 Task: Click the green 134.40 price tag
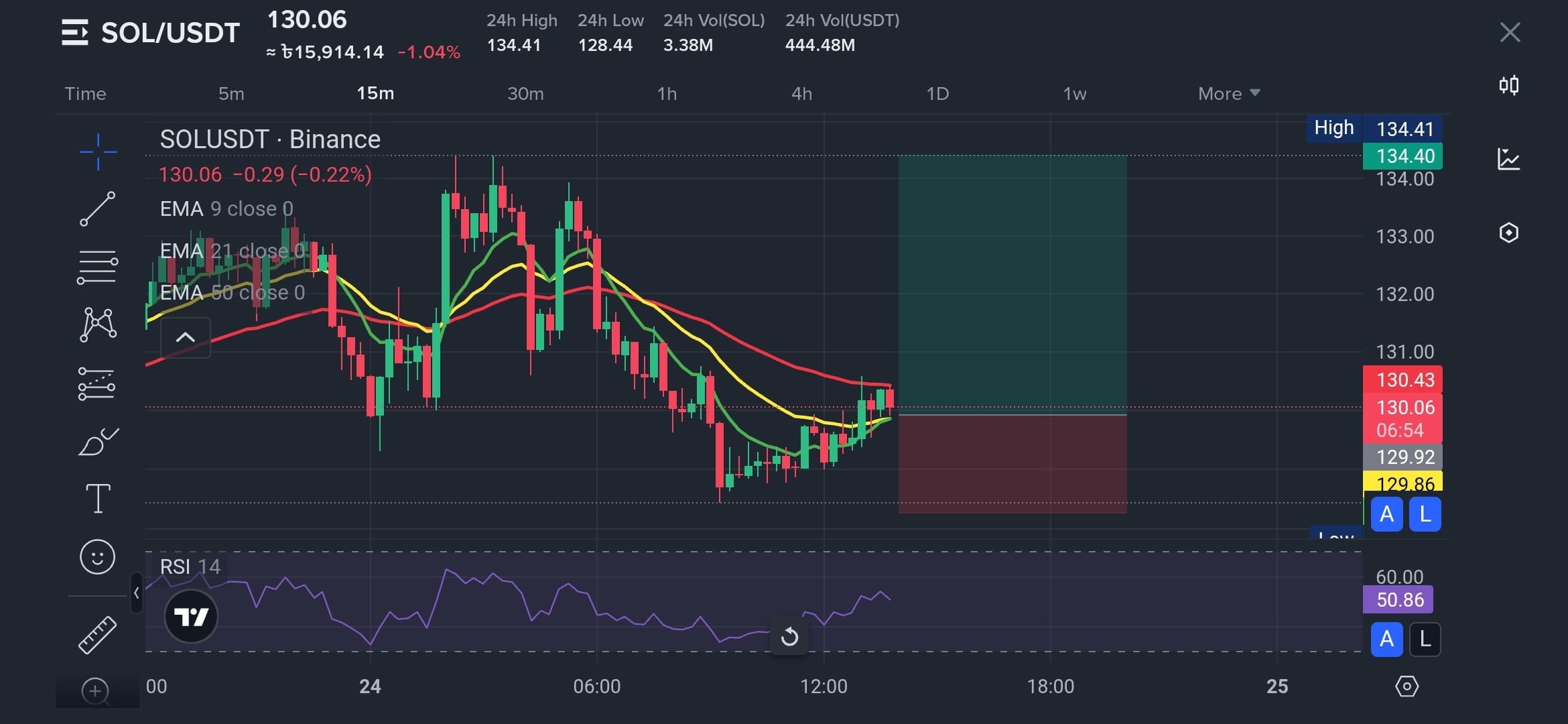click(x=1403, y=156)
